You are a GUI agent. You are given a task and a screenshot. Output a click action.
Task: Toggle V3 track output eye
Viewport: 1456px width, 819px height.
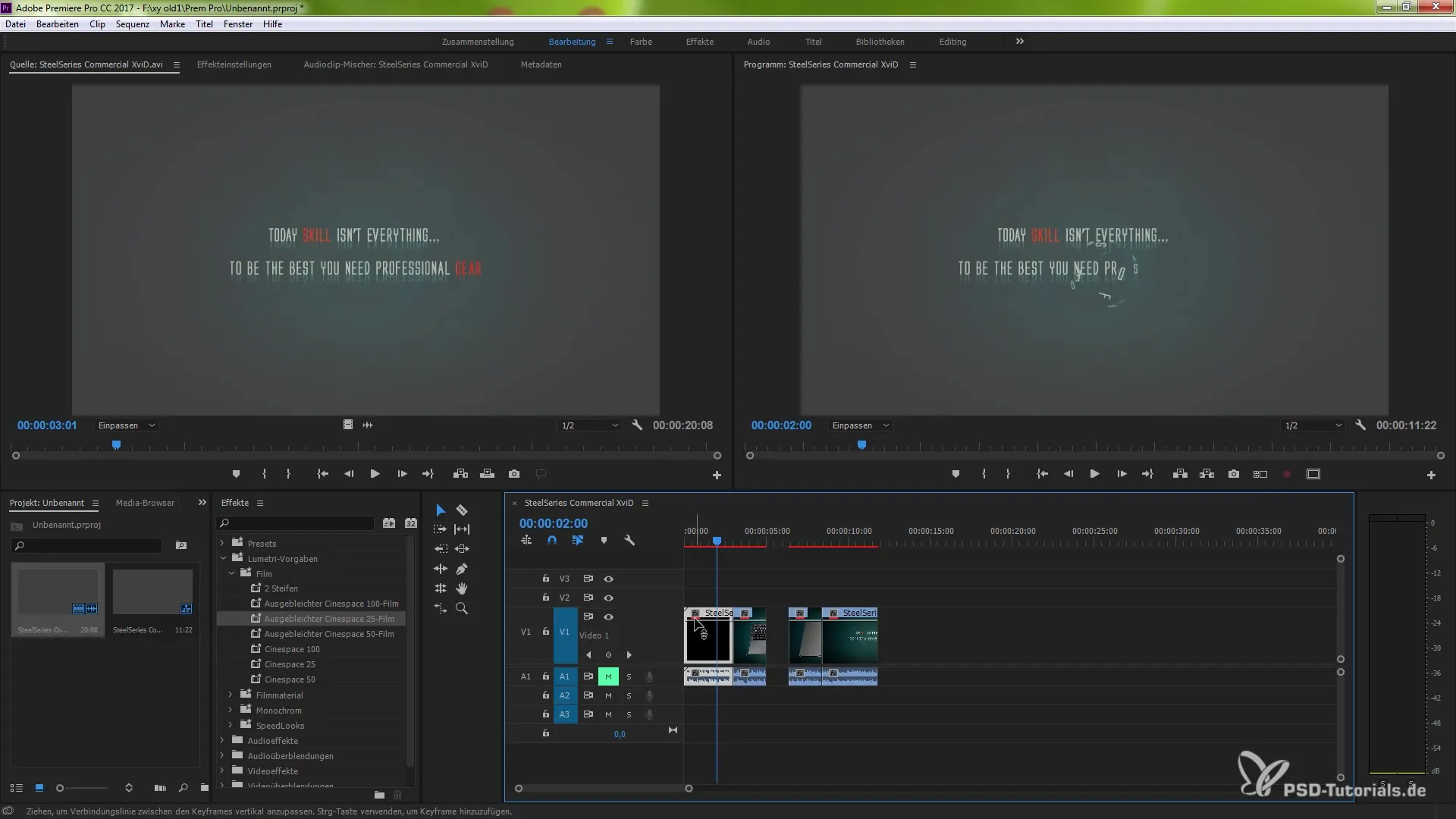(608, 579)
